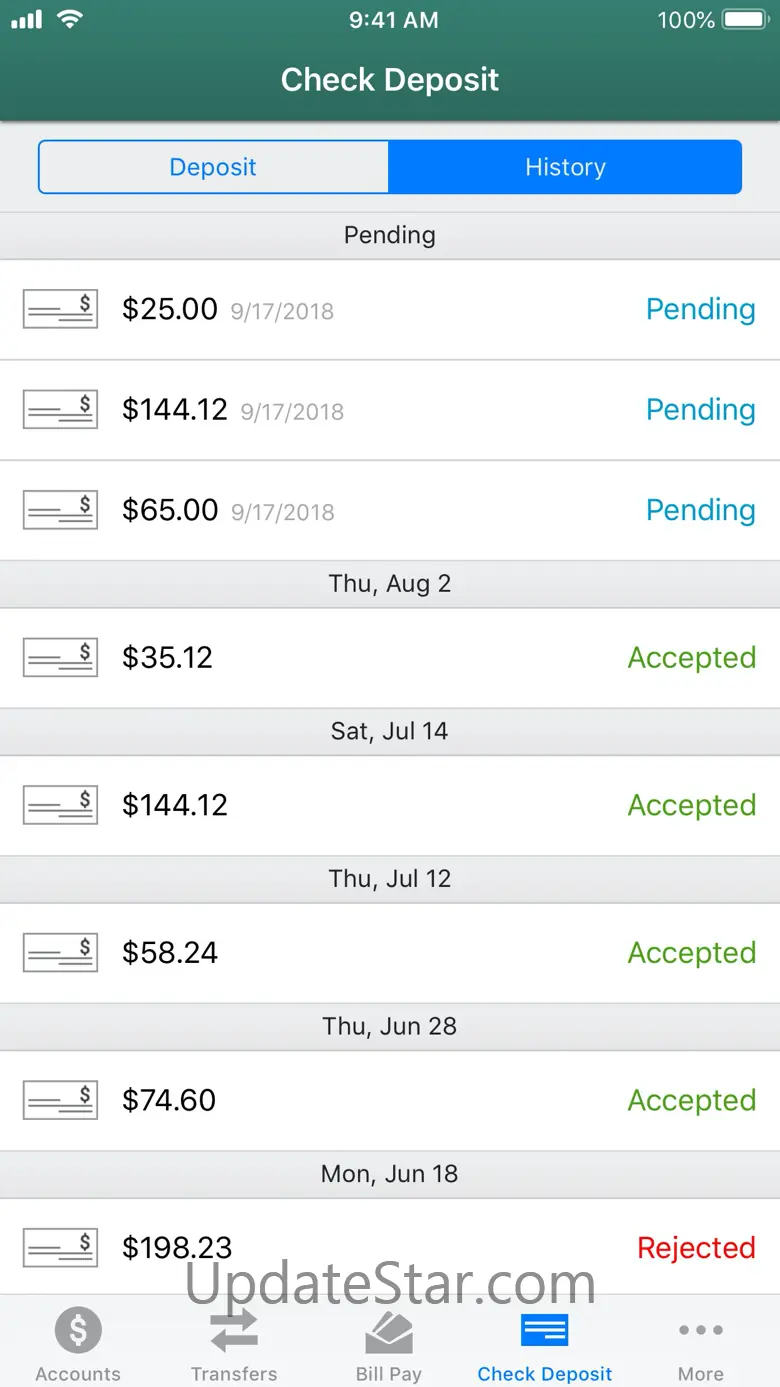Tap check icon for $35.12 deposit
Viewport: 780px width, 1387px height.
[60, 658]
